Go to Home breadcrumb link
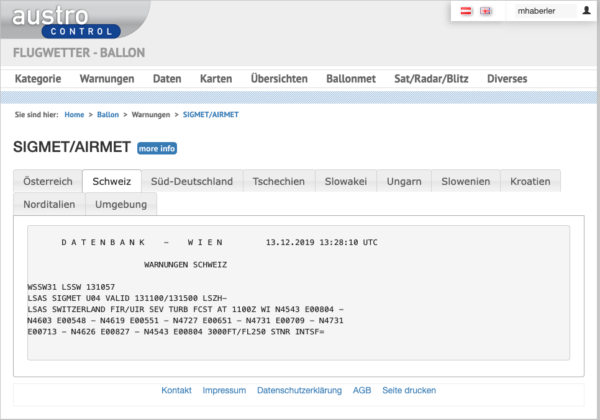600x420 pixels. 74,114
